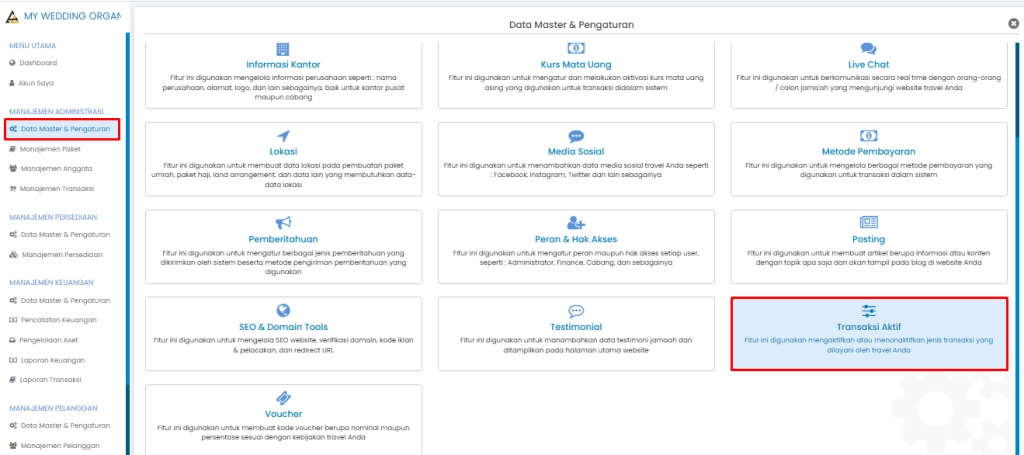Click the Informasi Kantor building icon
Image resolution: width=1024 pixels, height=455 pixels.
(x=283, y=48)
